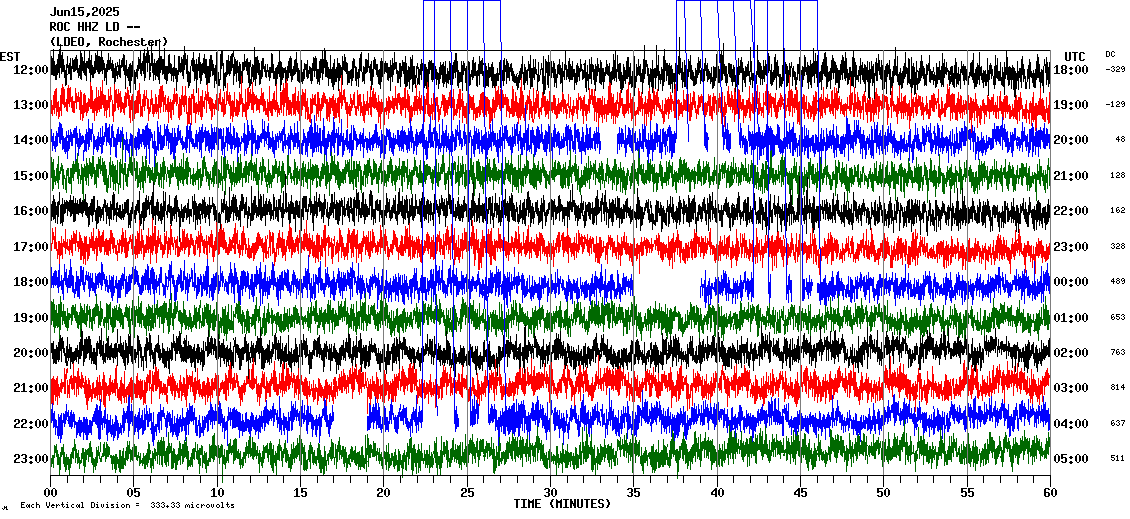
Task: Click the DC value 814
Action: click(x=1116, y=388)
